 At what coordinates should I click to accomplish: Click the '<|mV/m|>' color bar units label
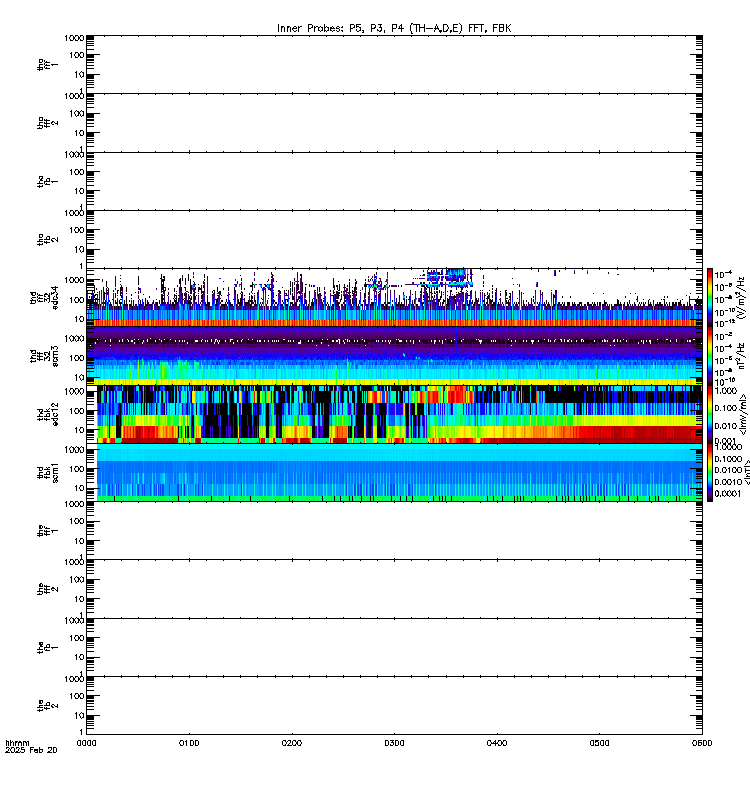click(744, 414)
